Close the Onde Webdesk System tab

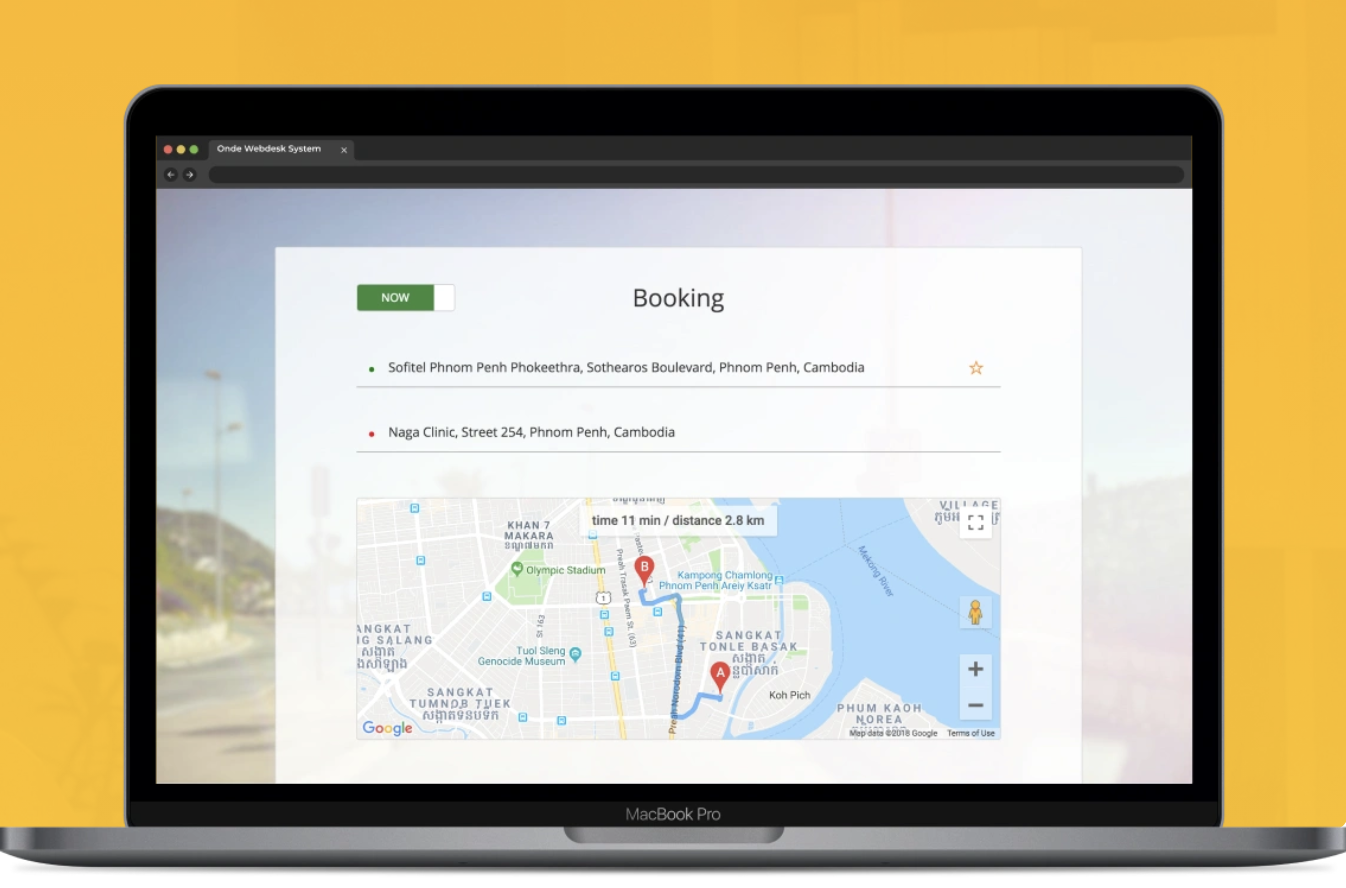[x=344, y=150]
